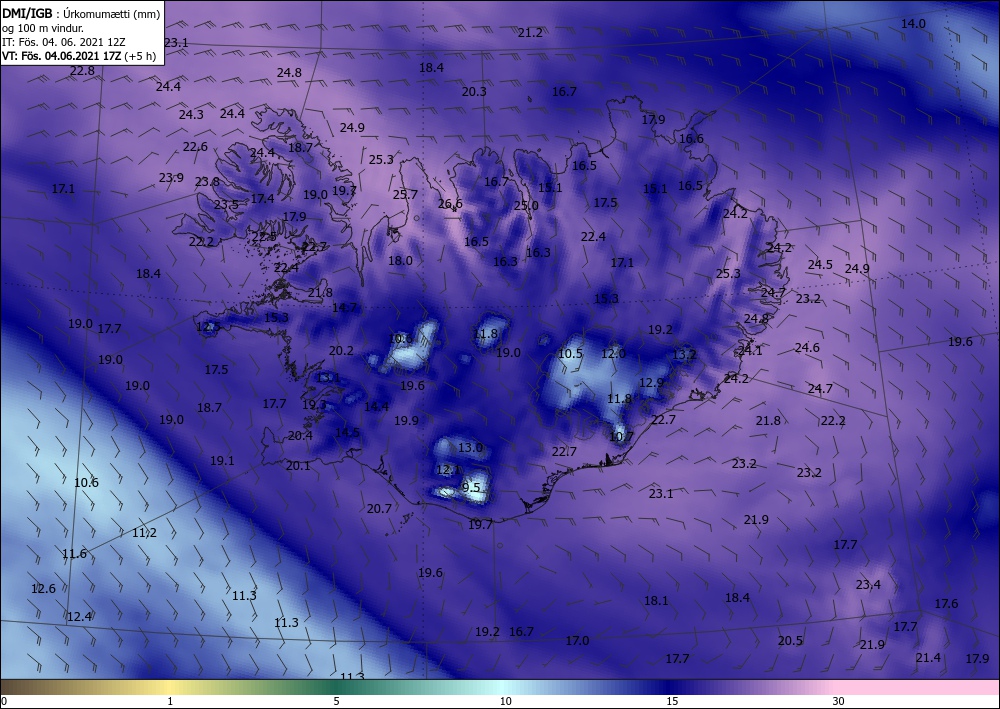
Task: Select the value '22.8' on the map
Action: 82,71
